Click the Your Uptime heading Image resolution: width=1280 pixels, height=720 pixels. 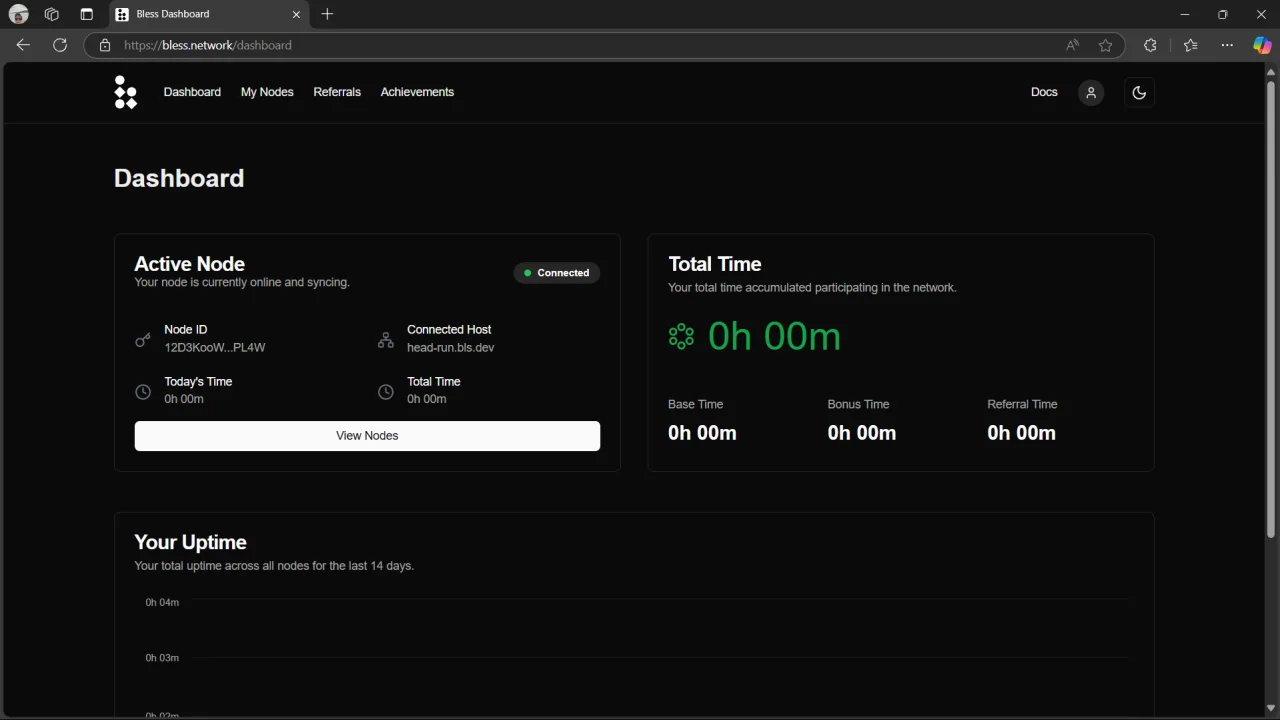(190, 542)
